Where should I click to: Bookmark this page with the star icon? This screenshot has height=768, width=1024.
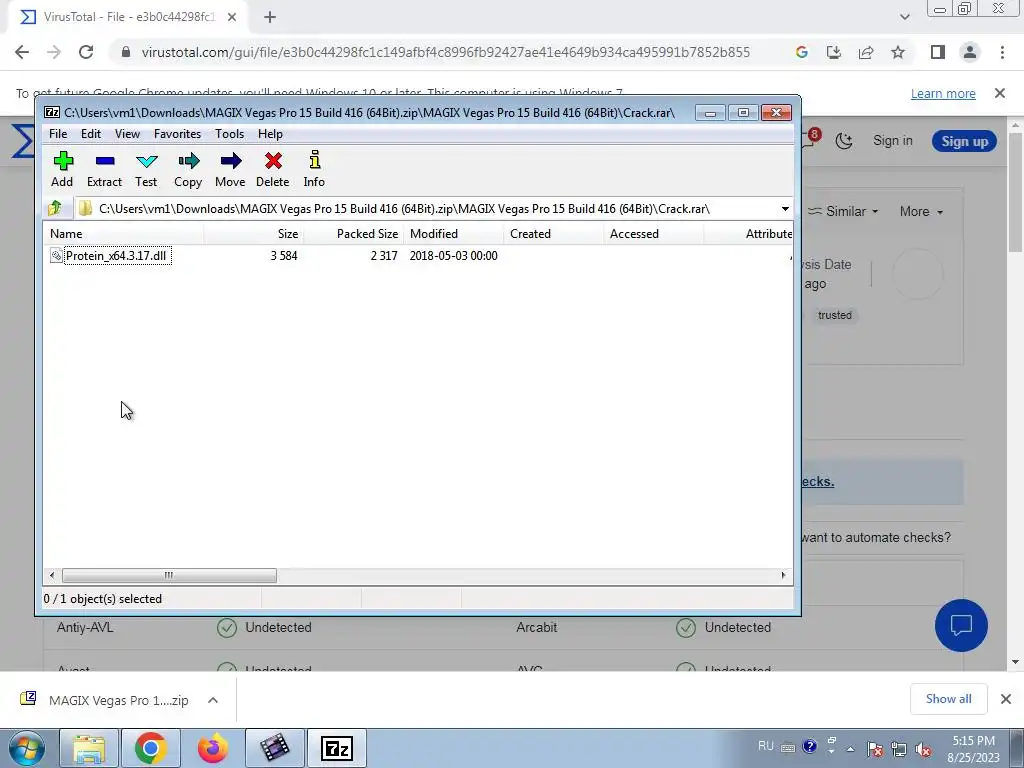point(898,52)
